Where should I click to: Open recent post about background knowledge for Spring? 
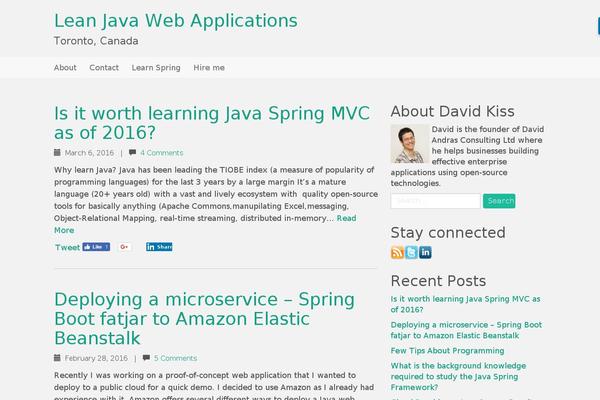458,376
